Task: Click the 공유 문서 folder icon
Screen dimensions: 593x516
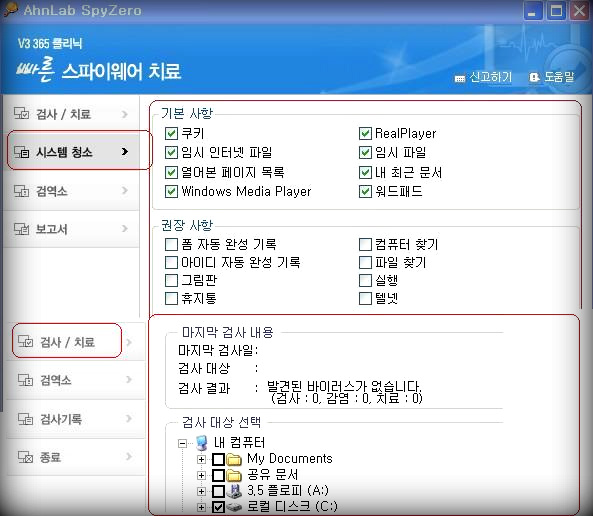Action: click(234, 475)
